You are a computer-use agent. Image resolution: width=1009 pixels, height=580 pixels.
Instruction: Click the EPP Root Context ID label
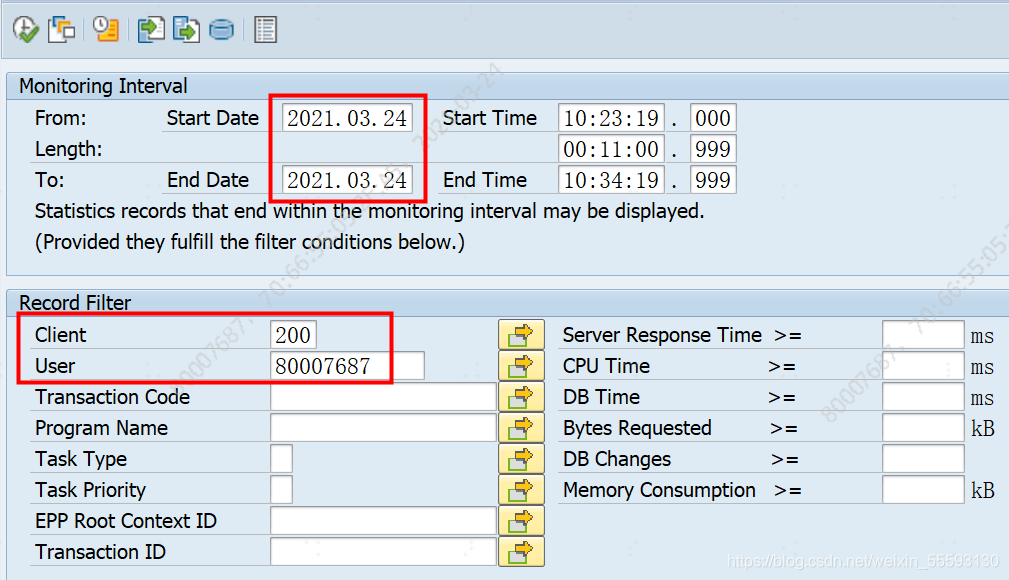coord(126,521)
